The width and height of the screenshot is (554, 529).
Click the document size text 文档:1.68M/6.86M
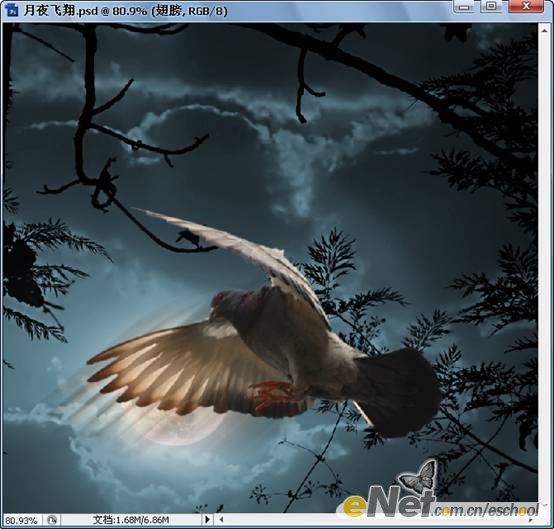click(131, 520)
